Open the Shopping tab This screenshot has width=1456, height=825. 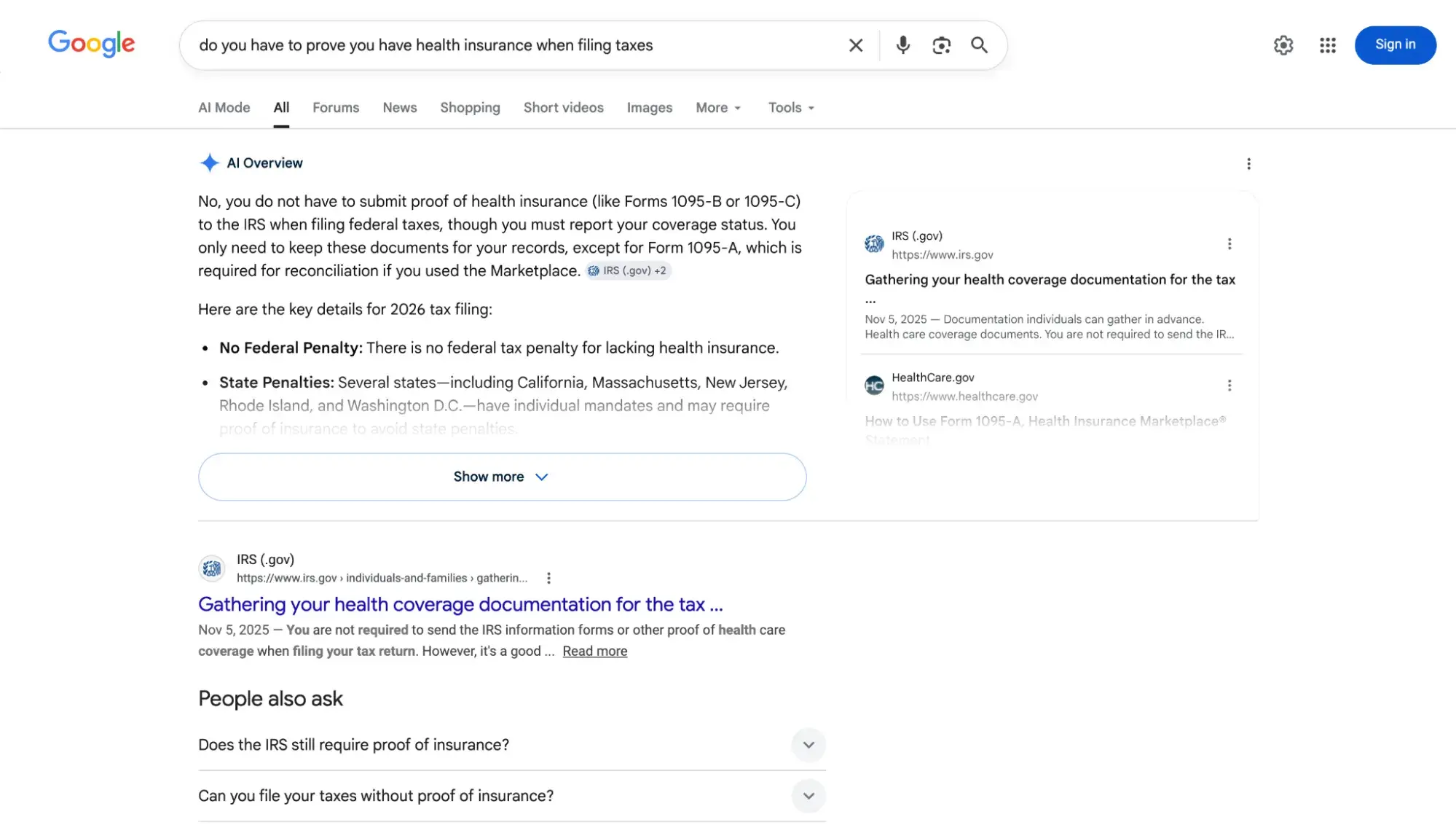click(x=470, y=107)
